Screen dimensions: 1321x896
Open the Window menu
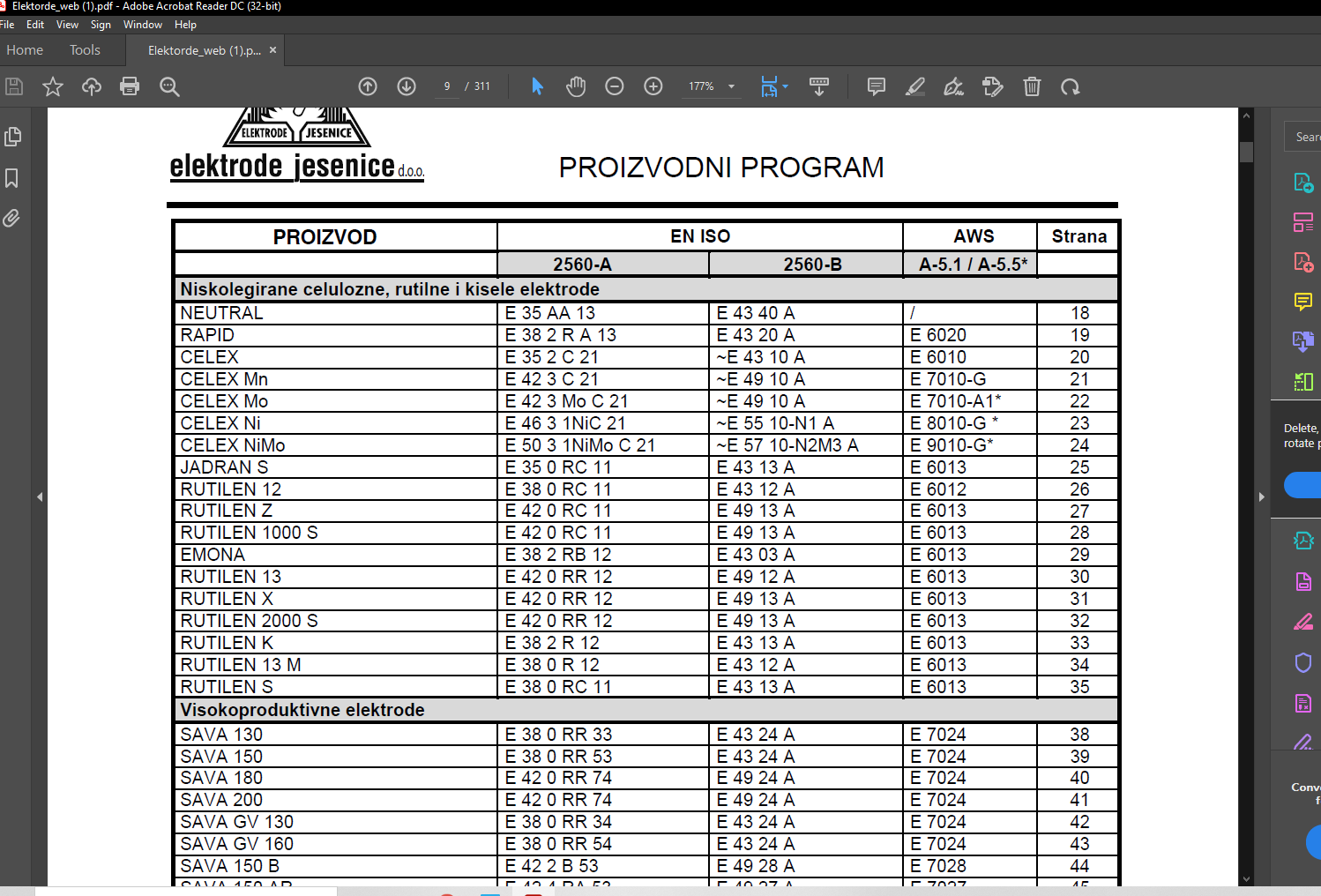(143, 25)
